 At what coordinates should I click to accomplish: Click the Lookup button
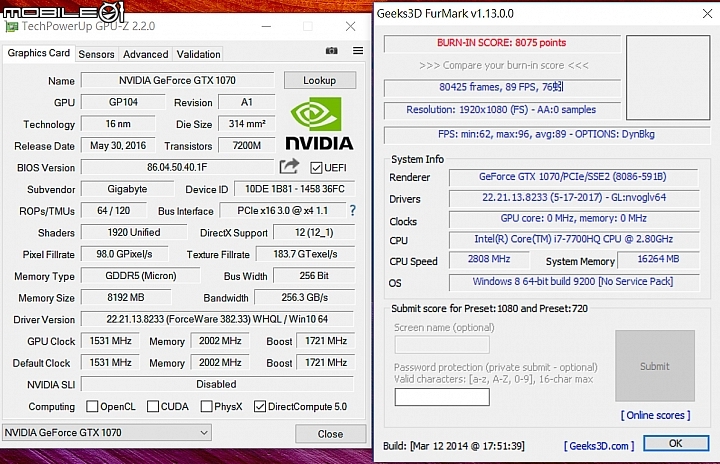pos(320,80)
